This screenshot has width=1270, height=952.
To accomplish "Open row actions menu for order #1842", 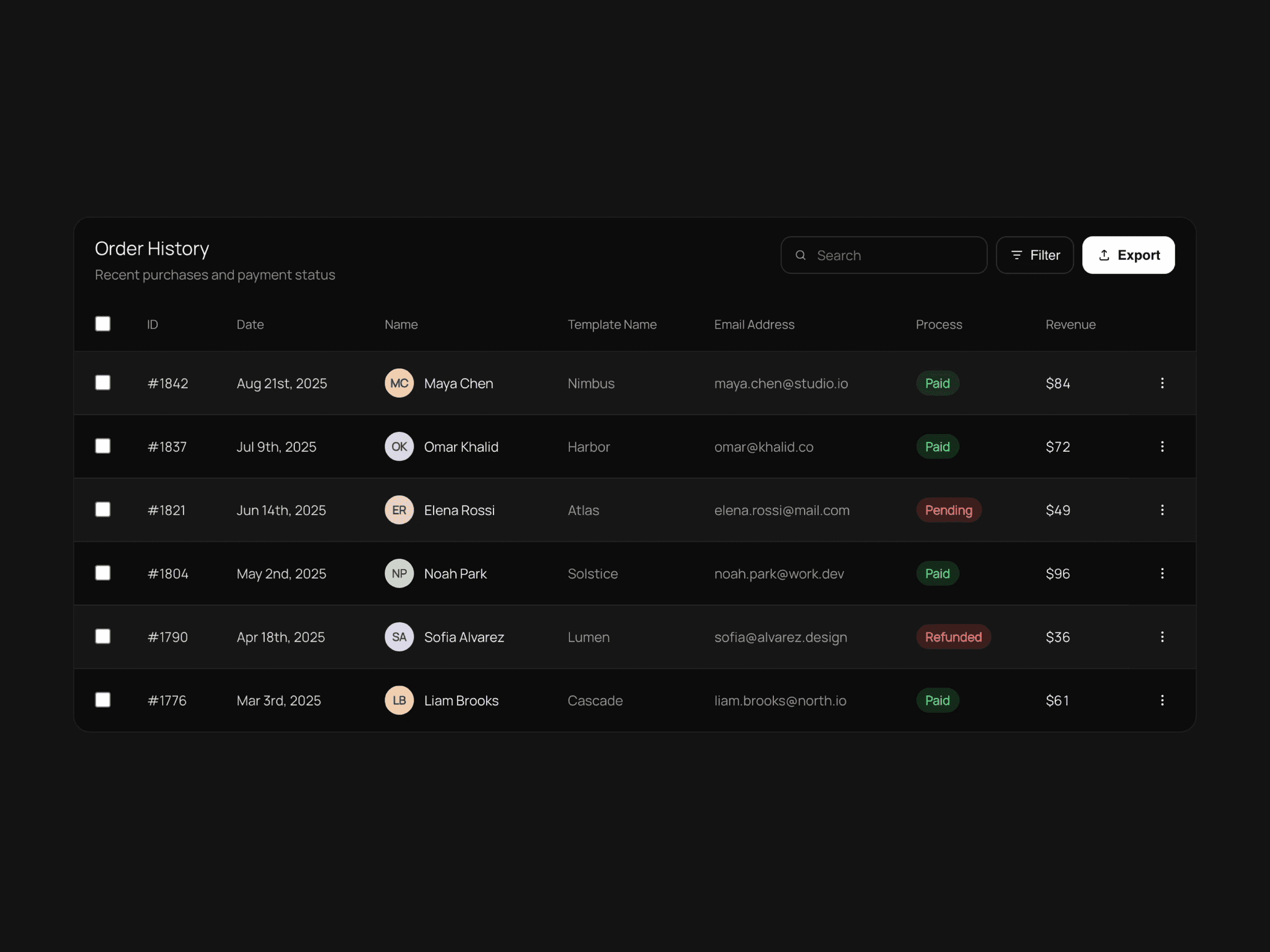I will [1162, 383].
